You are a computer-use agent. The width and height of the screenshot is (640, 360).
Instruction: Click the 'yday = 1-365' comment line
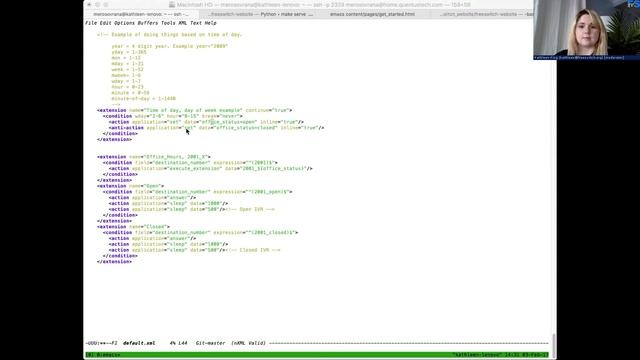tap(129, 52)
